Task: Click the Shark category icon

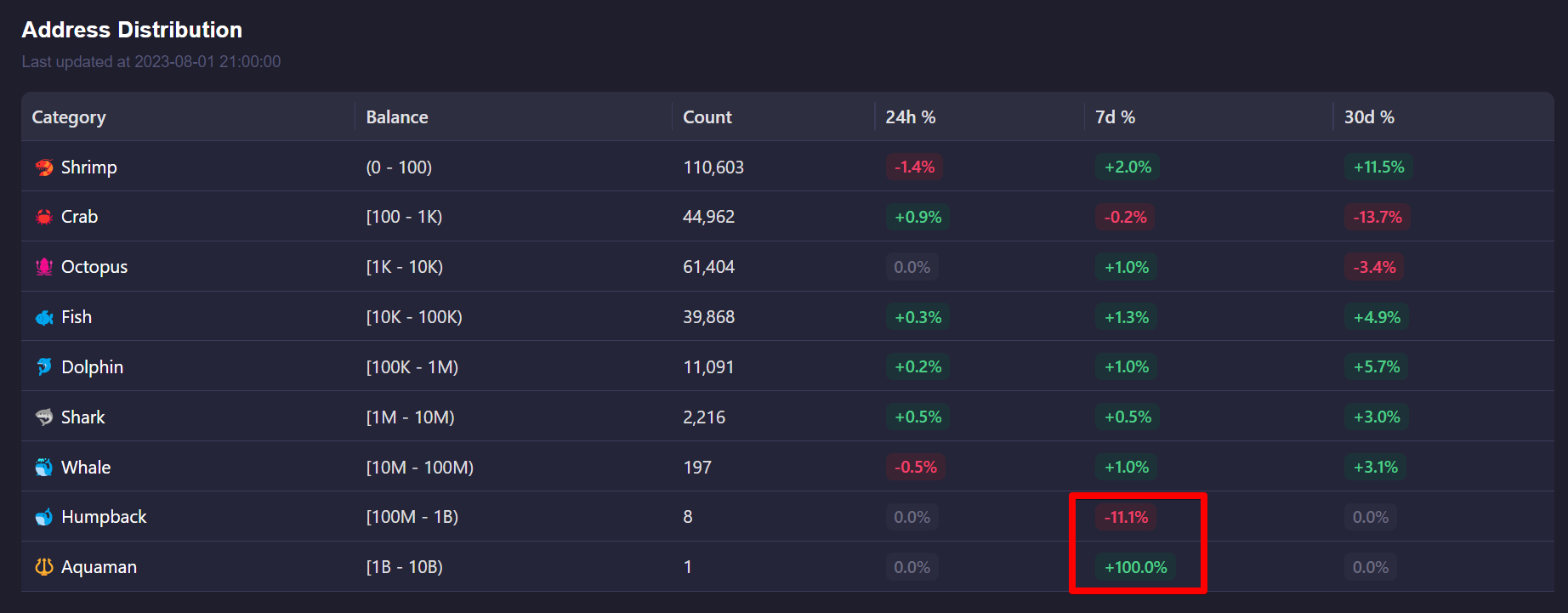Action: pyautogui.click(x=44, y=417)
